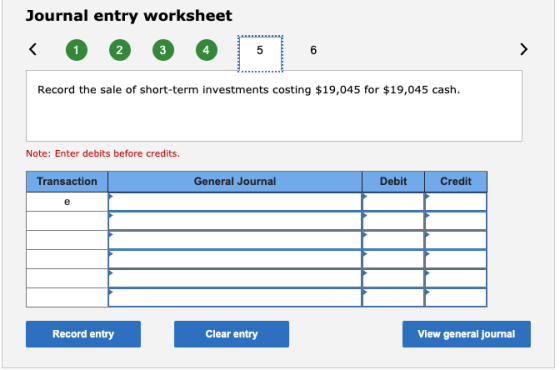Image resolution: width=560 pixels, height=370 pixels.
Task: Open journal entry step 3
Action: [x=163, y=50]
